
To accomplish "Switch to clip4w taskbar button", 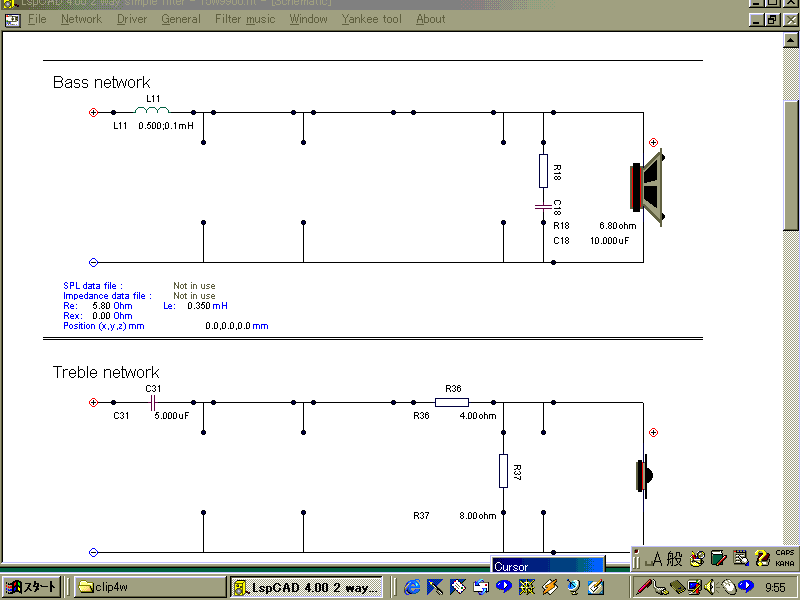I will 150,587.
